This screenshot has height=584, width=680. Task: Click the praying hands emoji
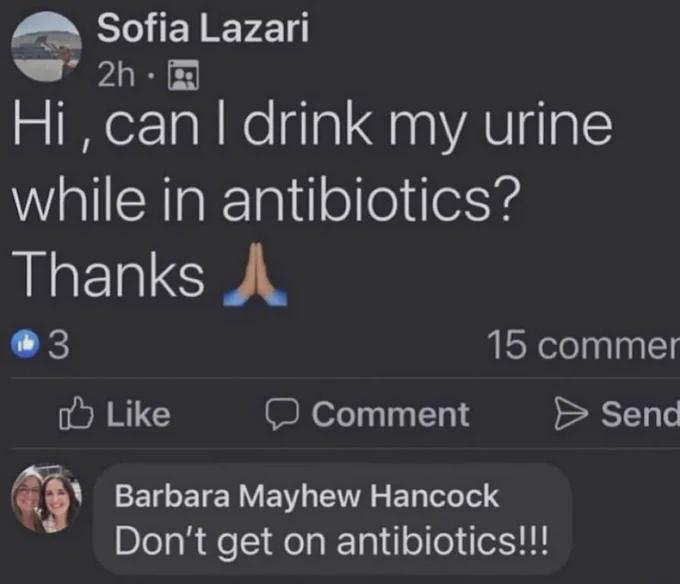click(x=255, y=274)
